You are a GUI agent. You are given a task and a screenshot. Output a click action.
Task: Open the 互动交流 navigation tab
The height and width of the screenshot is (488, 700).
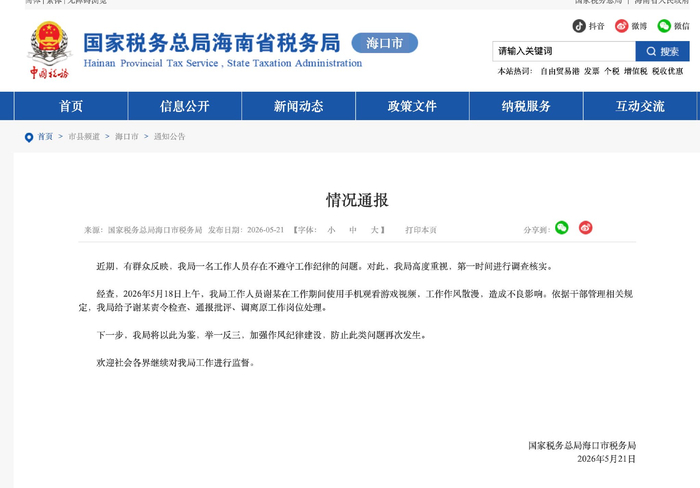tap(640, 106)
